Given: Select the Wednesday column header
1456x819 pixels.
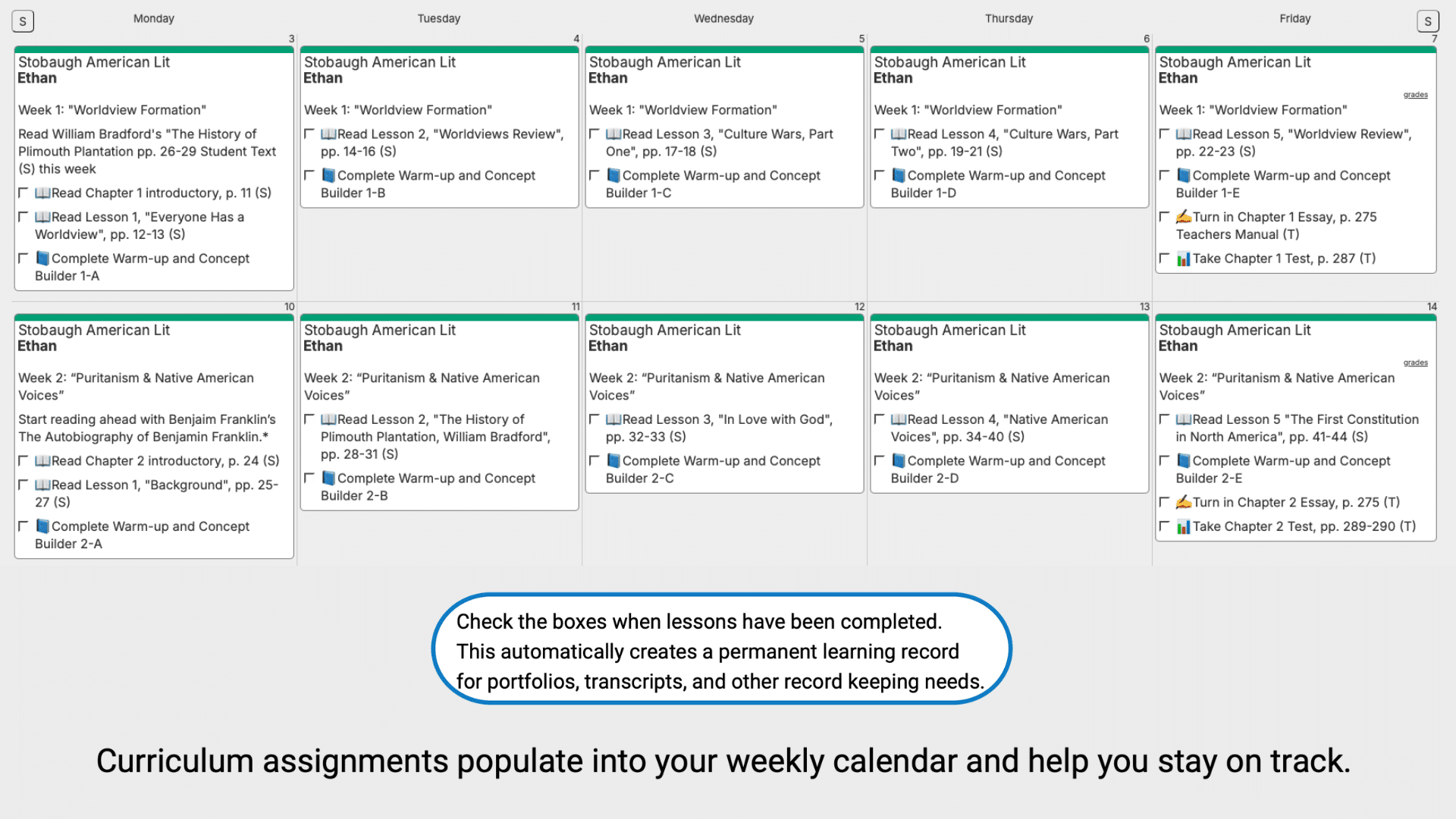Looking at the screenshot, I should 723,18.
